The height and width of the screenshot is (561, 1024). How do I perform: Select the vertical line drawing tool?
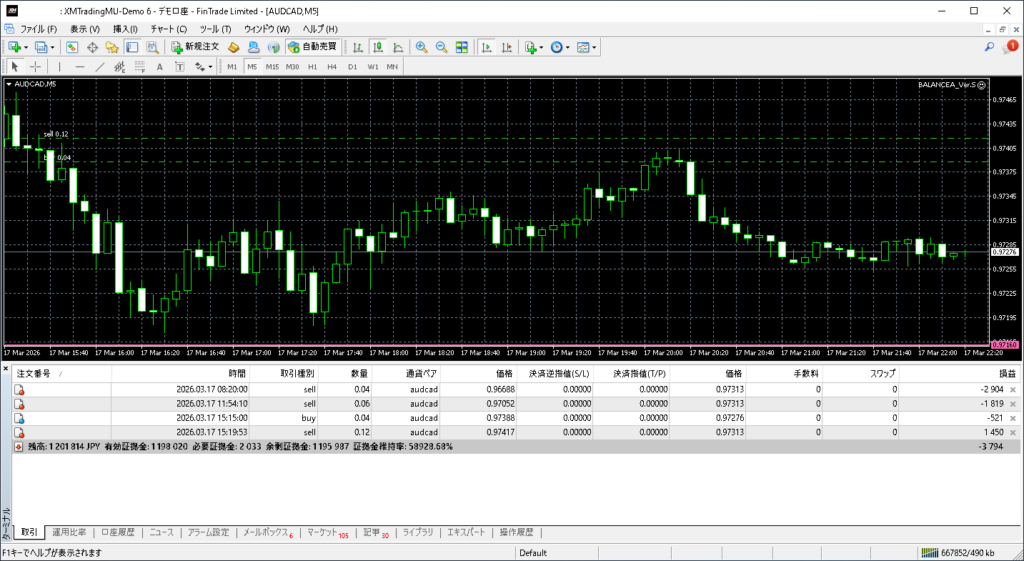pyautogui.click(x=59, y=67)
